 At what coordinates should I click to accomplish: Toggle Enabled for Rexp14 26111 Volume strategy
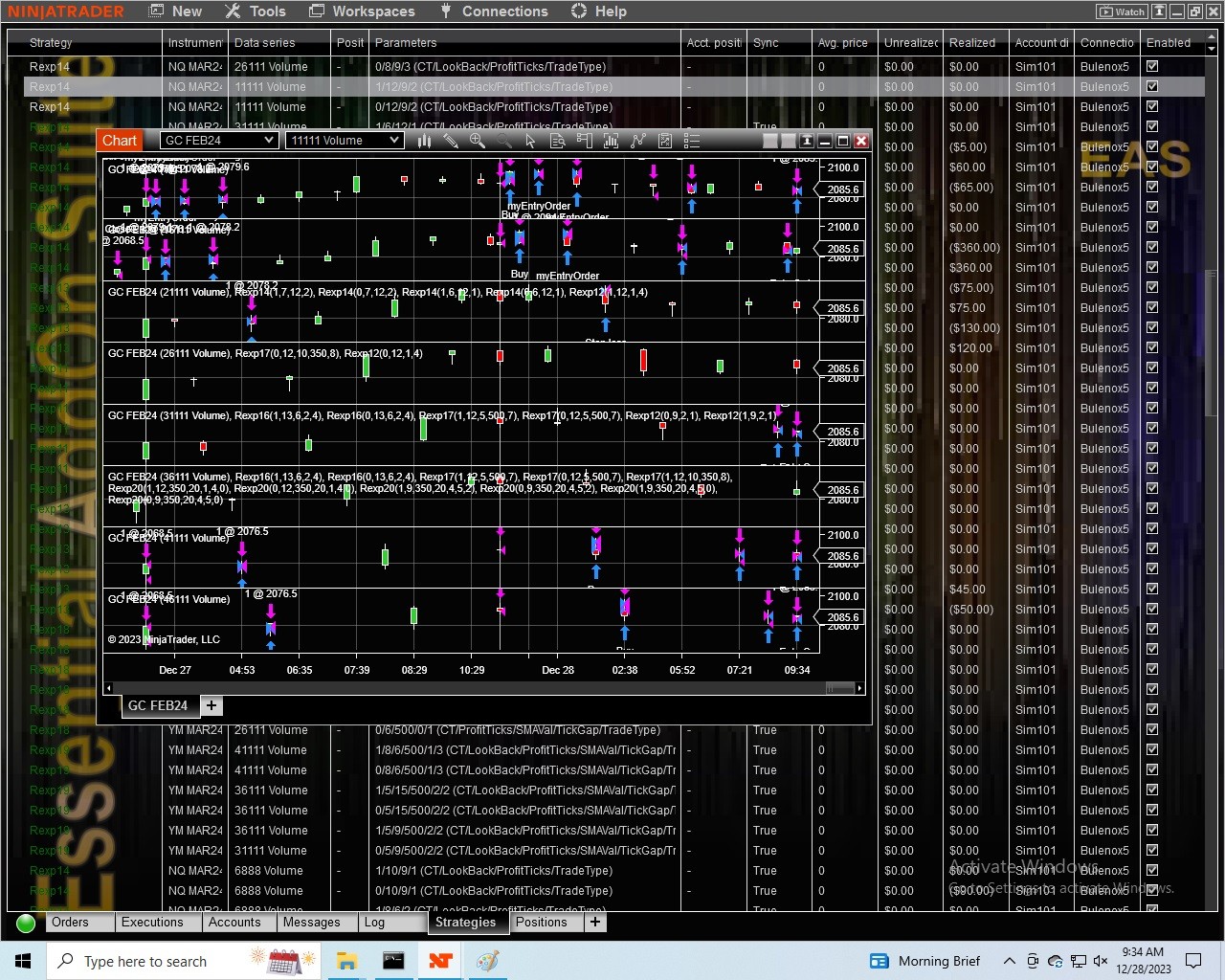click(x=1152, y=67)
